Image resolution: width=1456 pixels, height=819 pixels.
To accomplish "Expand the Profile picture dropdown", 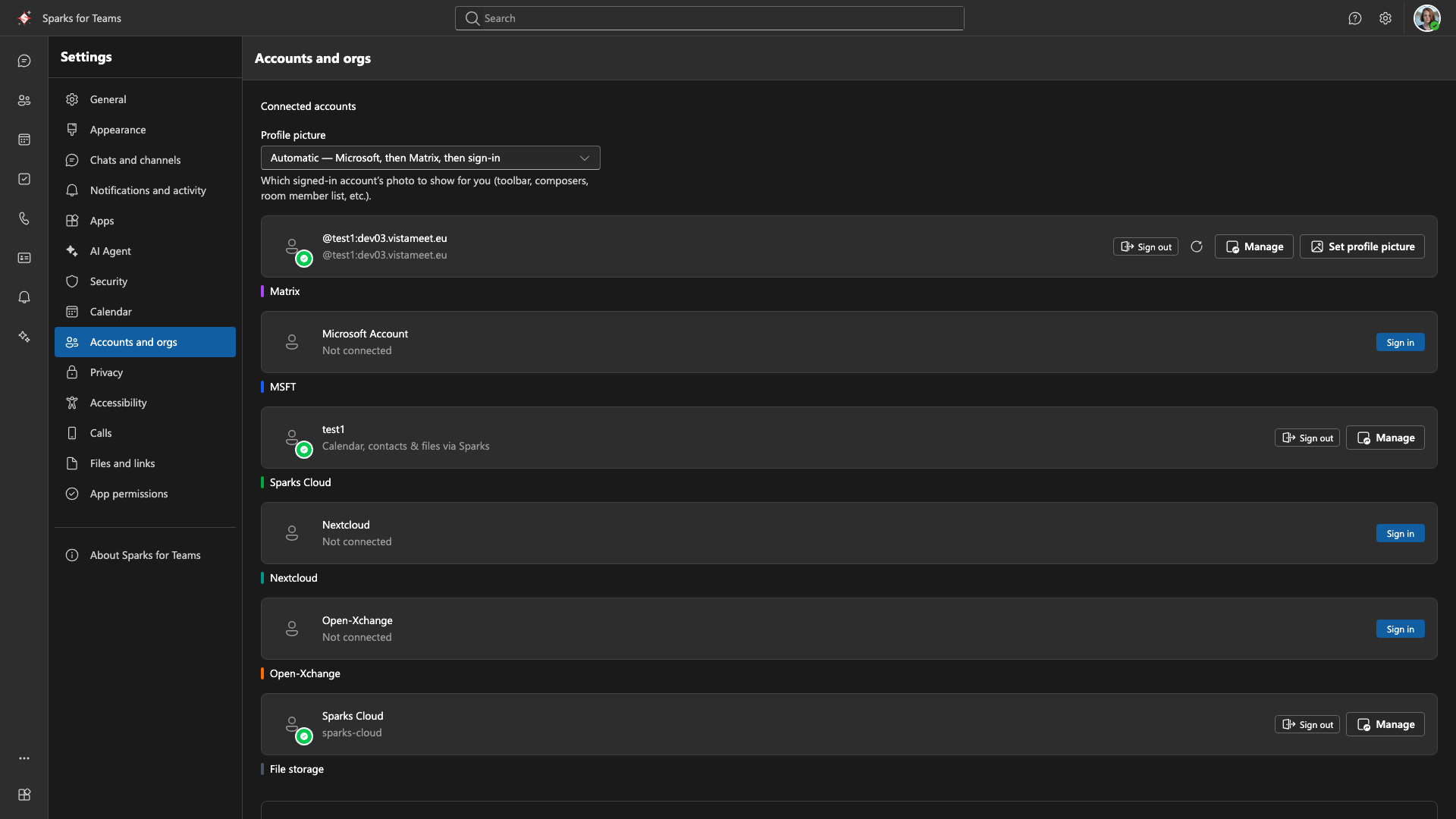I will 430,158.
